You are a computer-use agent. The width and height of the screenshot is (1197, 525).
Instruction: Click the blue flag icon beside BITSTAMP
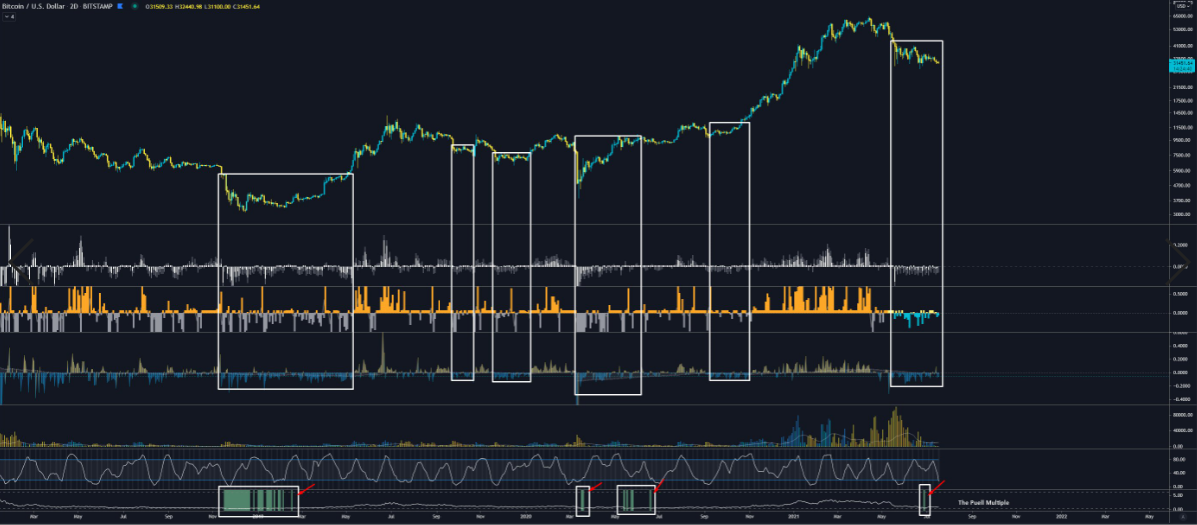pos(120,6)
